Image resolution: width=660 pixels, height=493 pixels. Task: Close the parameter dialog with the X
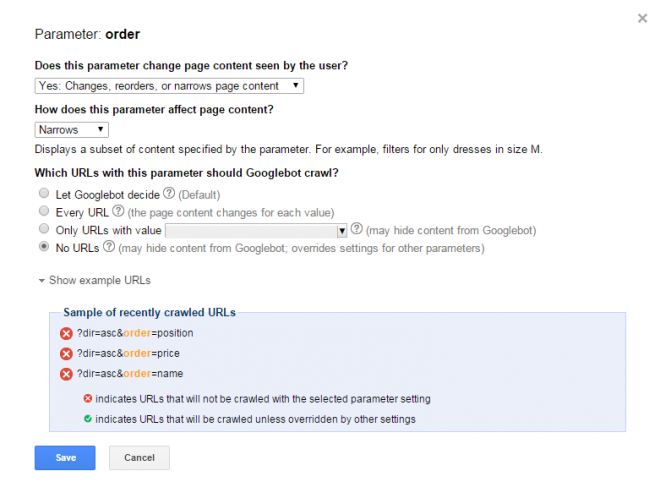click(641, 19)
